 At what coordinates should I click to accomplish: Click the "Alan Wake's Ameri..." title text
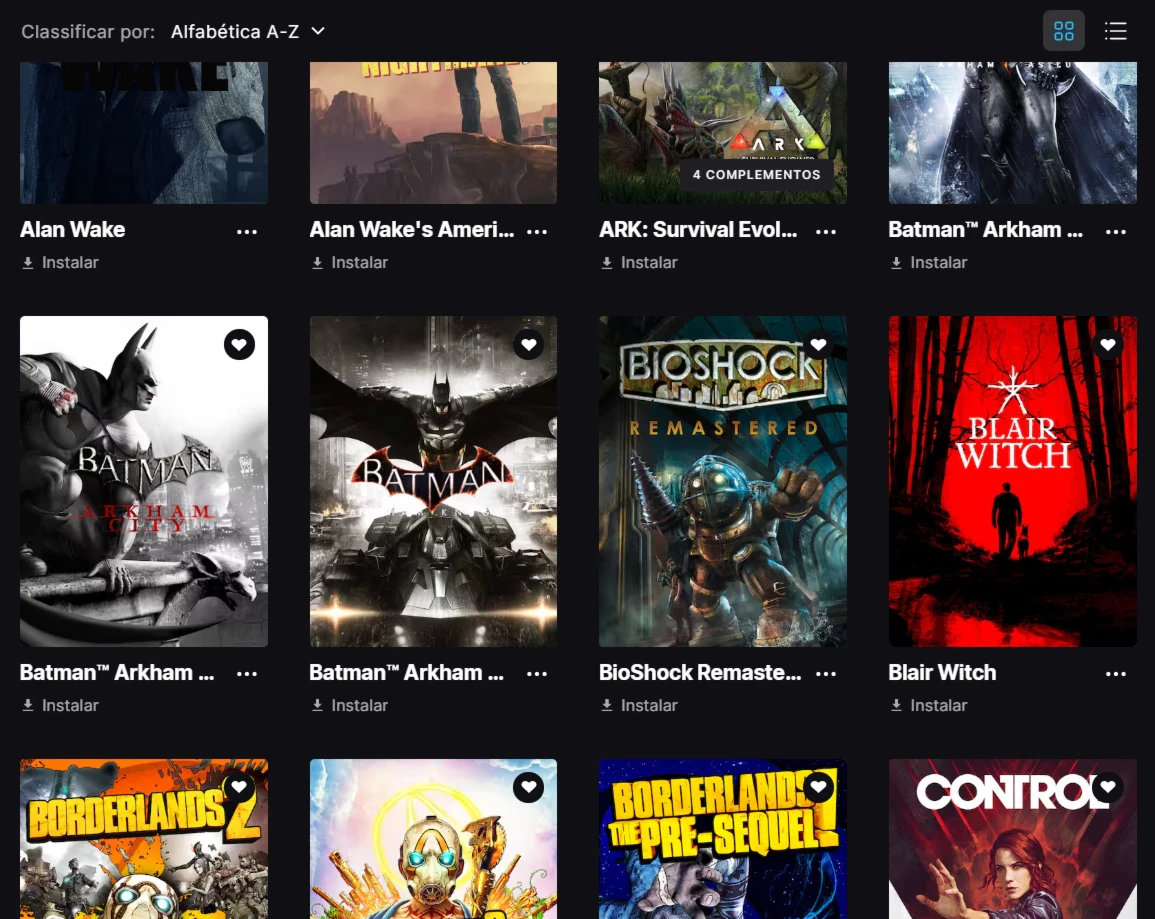pyautogui.click(x=412, y=230)
